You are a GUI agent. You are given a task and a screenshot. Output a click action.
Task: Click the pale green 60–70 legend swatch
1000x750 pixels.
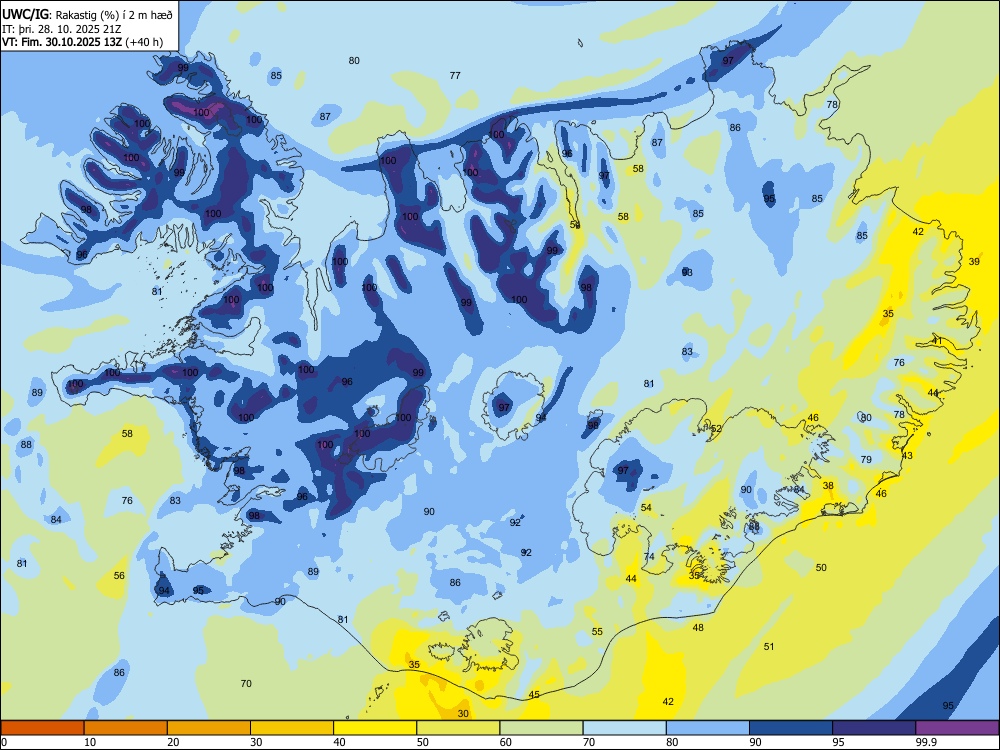tap(541, 728)
